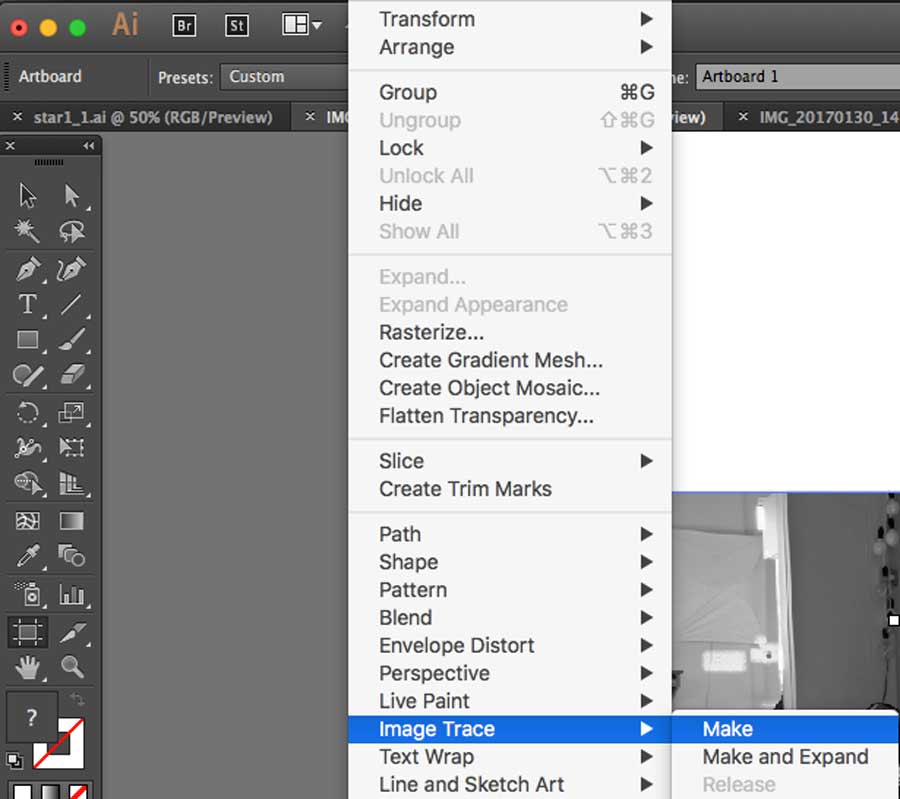
Task: Select the Eraser tool
Action: [72, 376]
